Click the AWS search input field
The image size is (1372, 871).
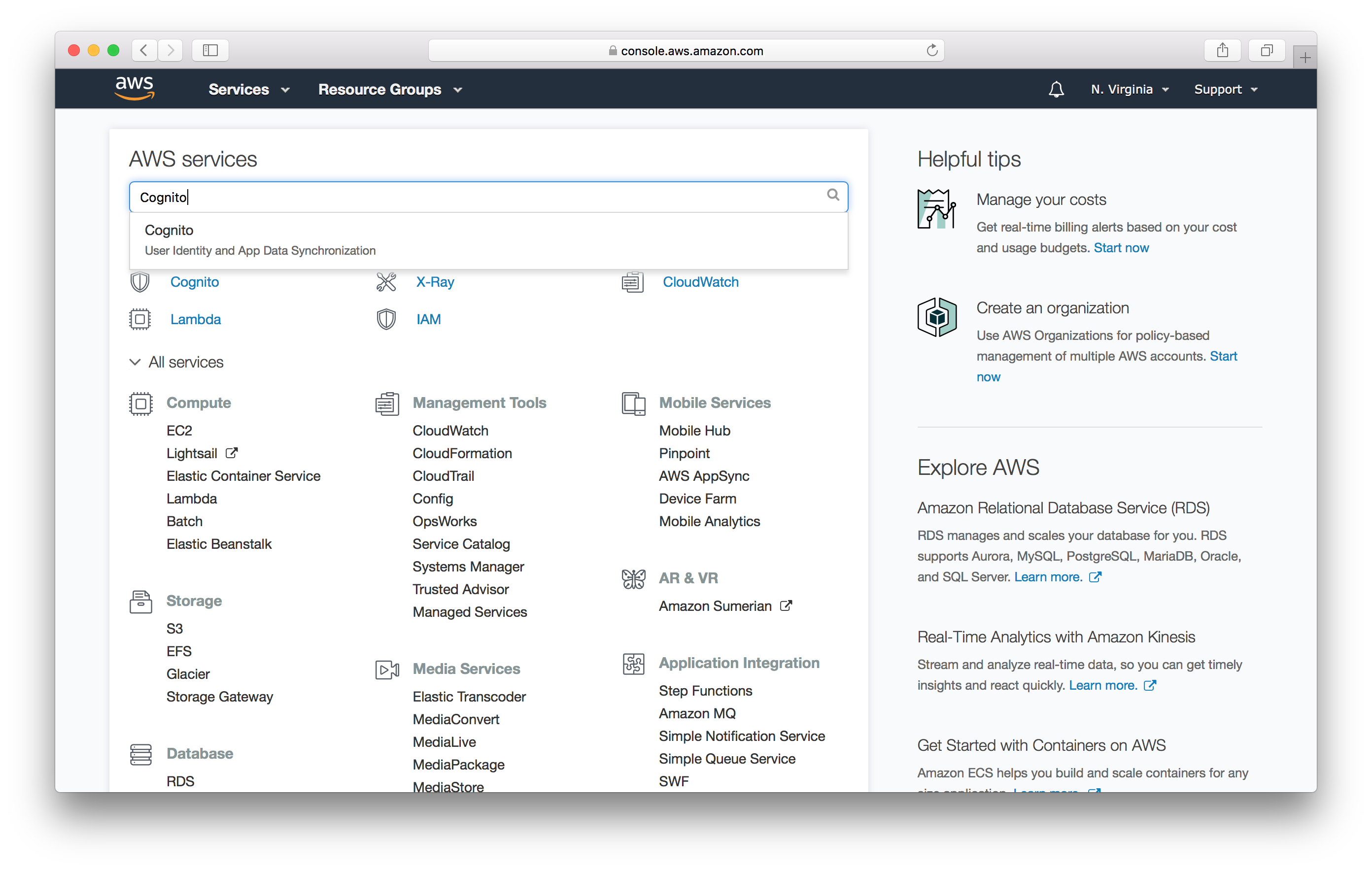(489, 196)
